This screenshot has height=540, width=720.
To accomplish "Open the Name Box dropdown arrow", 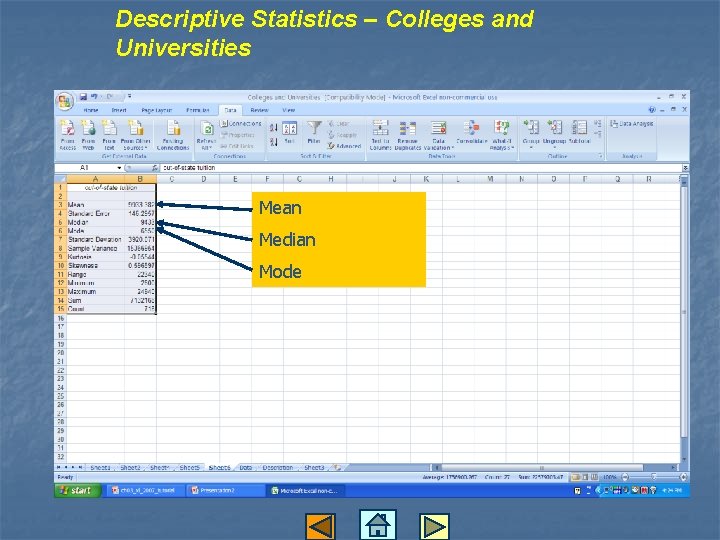I will pyautogui.click(x=119, y=168).
